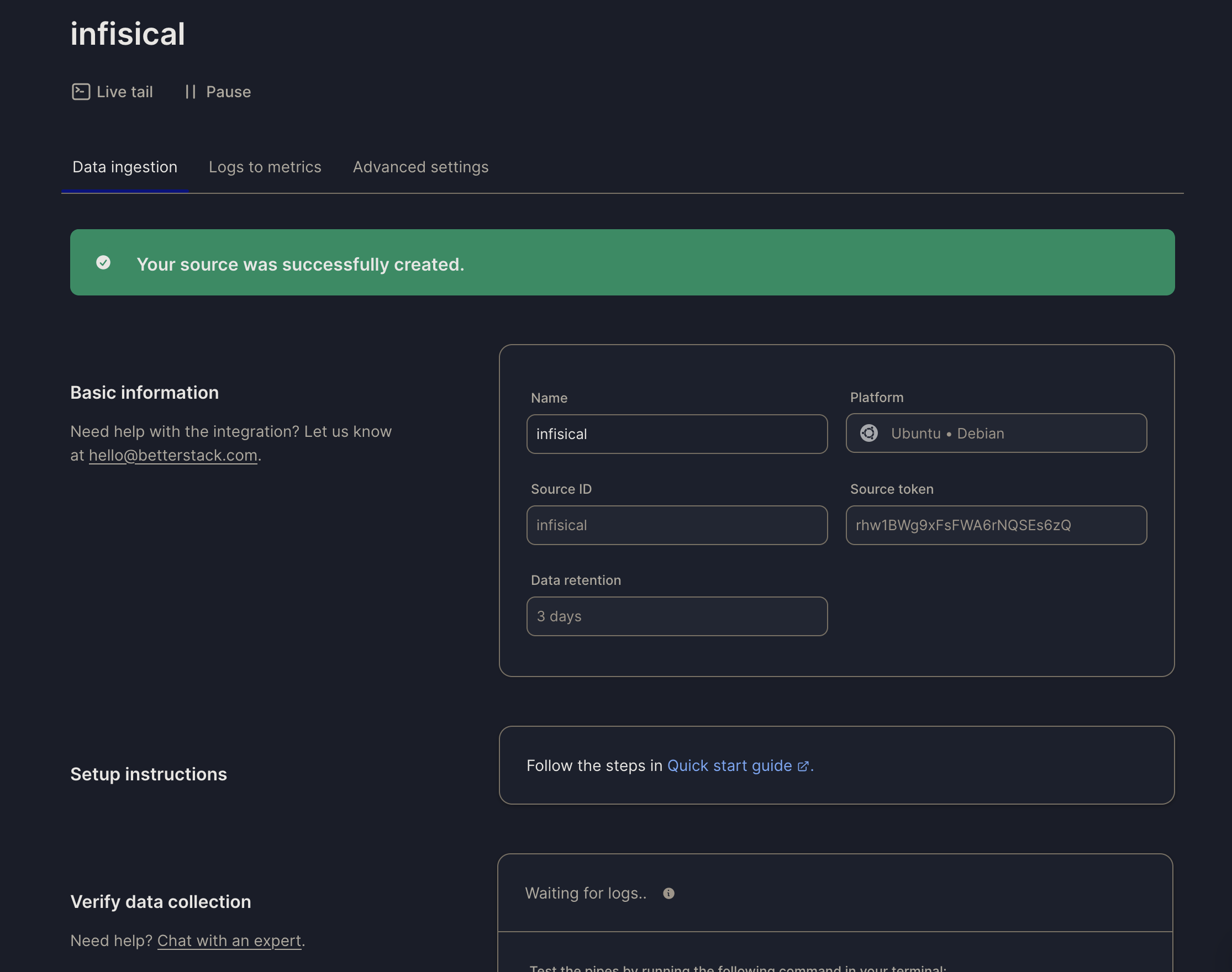Viewport: 1232px width, 972px height.
Task: Open Live tail view
Action: 113,92
